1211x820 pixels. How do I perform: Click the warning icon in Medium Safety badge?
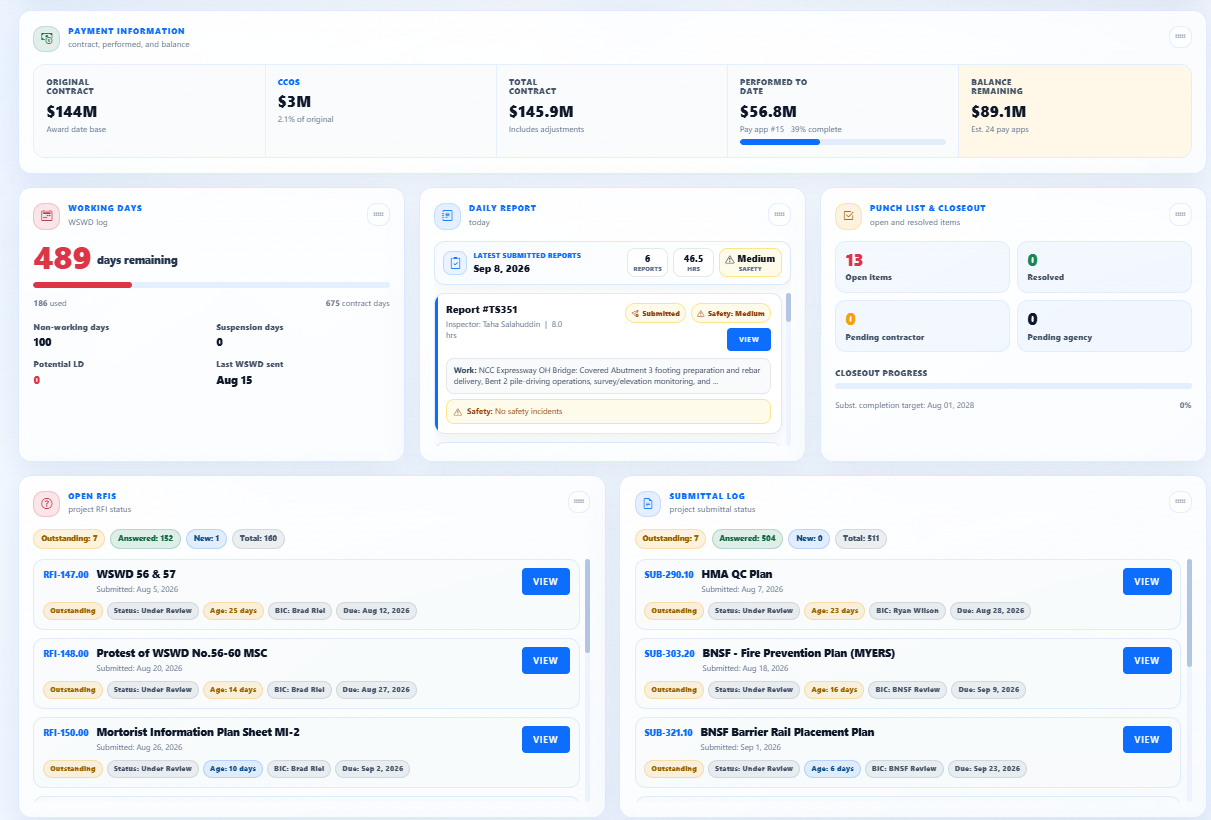point(730,259)
